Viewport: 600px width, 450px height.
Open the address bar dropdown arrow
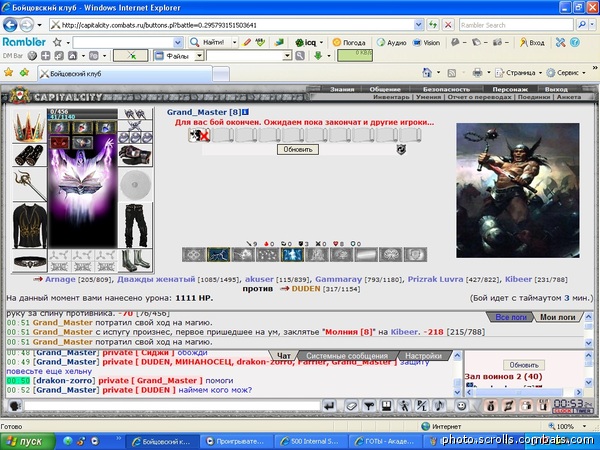(x=418, y=25)
